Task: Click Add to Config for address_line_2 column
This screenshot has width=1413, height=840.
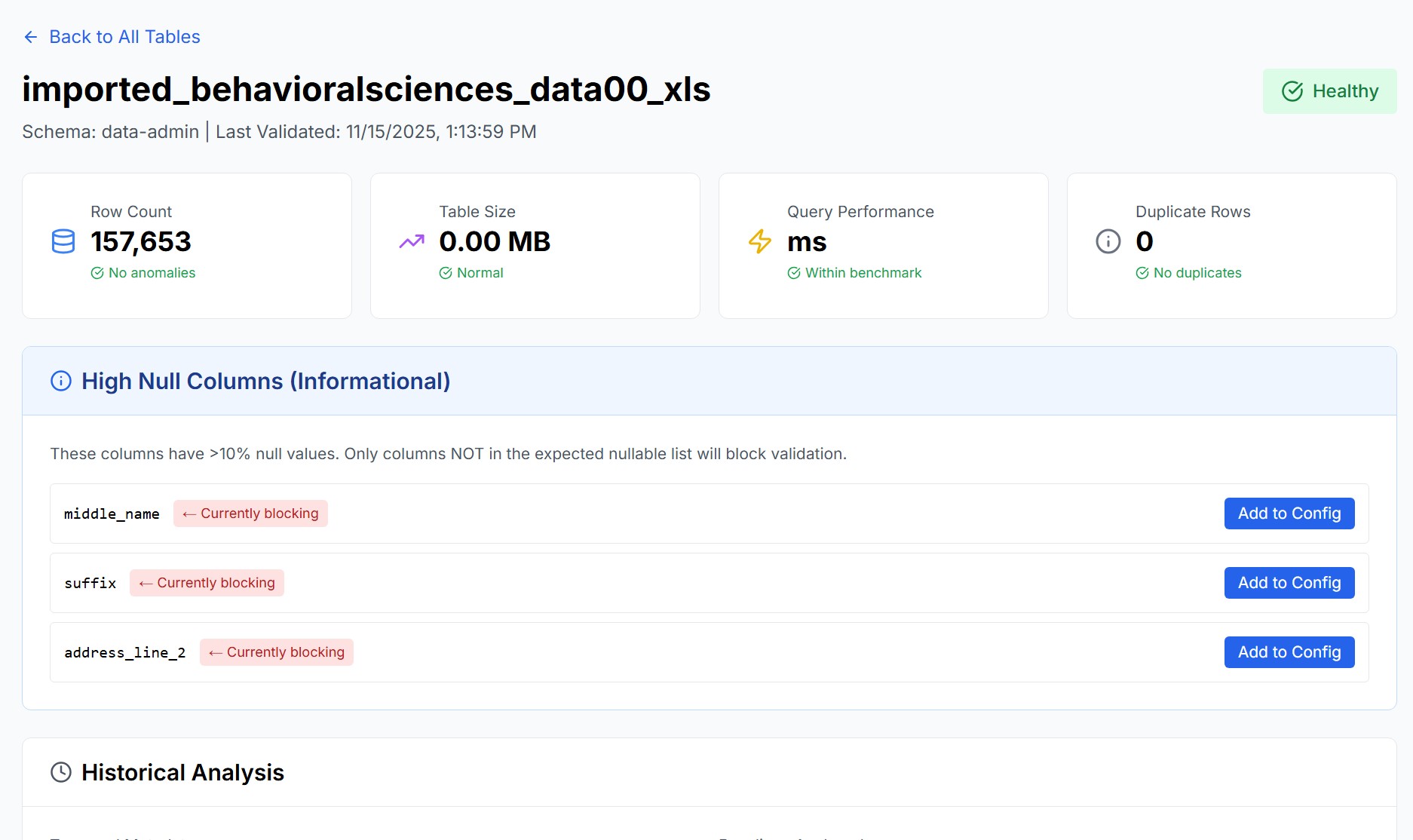Action: click(x=1289, y=651)
